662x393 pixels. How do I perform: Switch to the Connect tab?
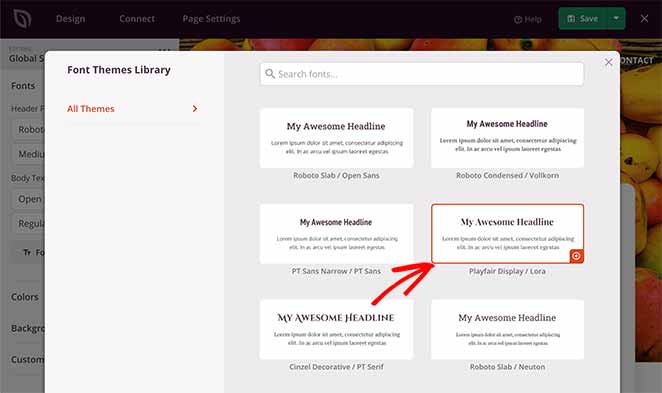tap(137, 19)
